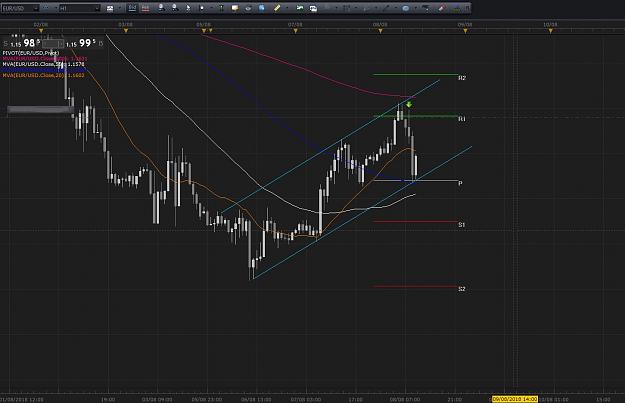
Task: Click the gray price label box at left
Action: 40,109
